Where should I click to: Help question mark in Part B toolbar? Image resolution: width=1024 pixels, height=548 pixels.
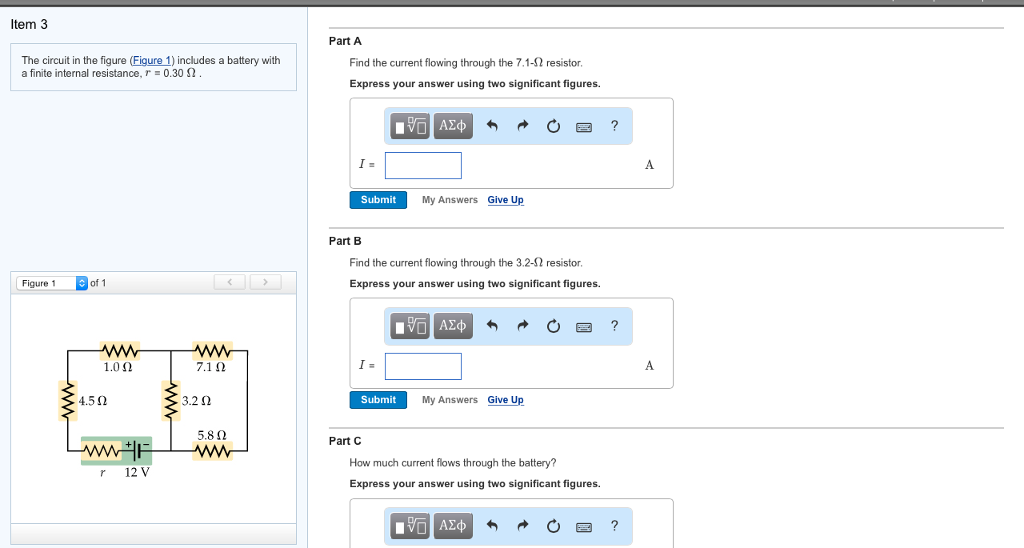click(x=615, y=326)
